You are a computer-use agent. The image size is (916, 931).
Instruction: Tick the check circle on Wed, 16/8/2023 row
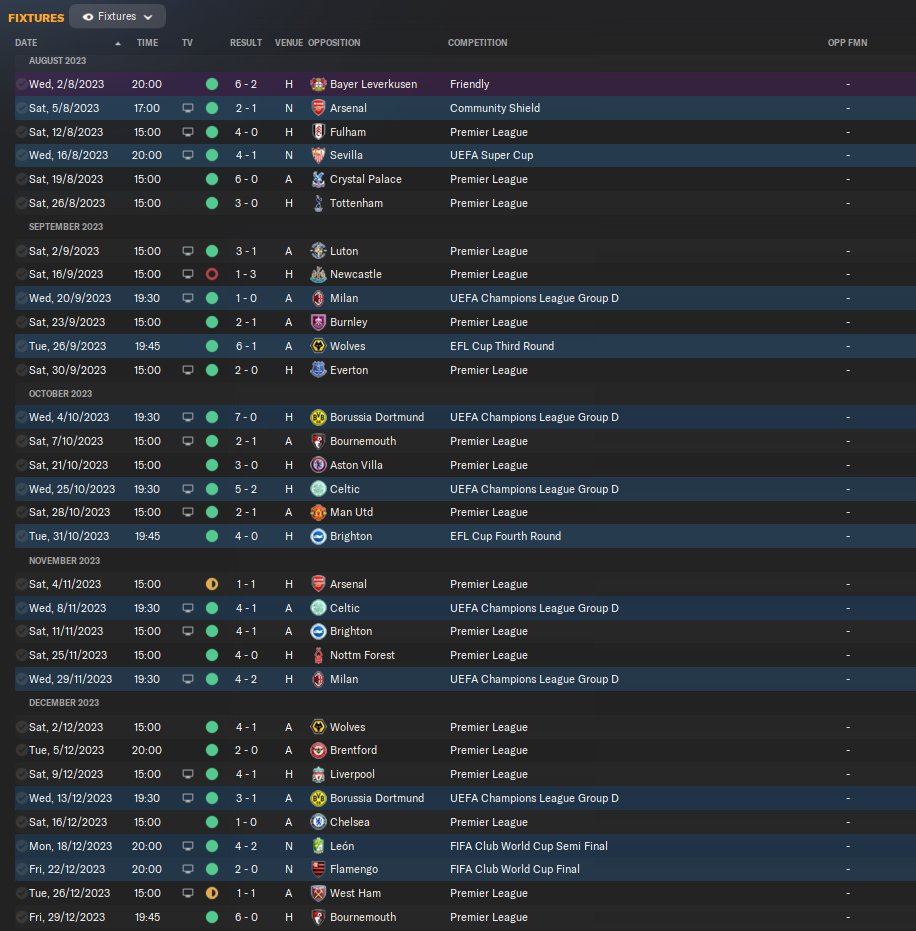[x=21, y=155]
